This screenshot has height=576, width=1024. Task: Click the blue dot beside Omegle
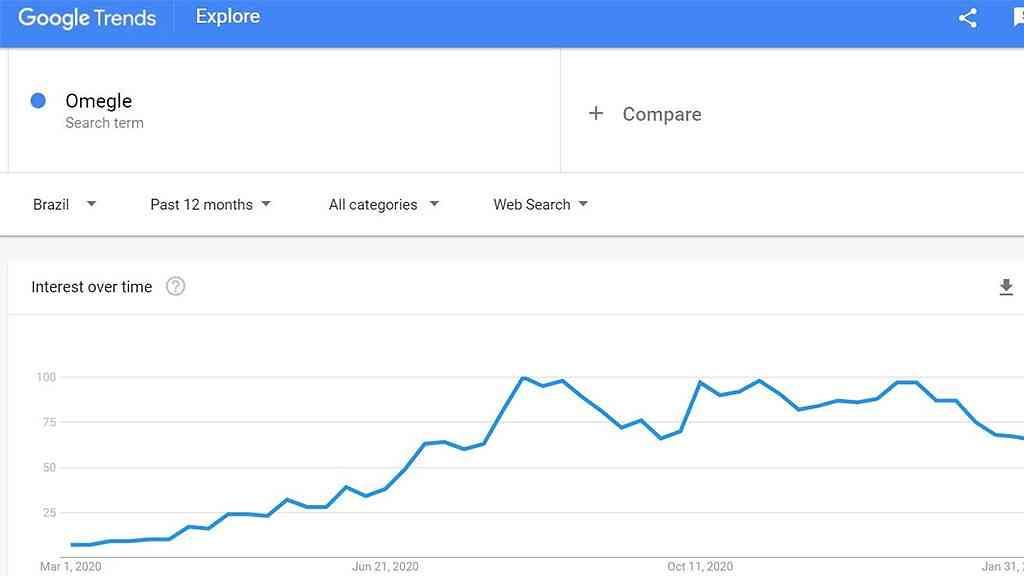click(x=38, y=101)
